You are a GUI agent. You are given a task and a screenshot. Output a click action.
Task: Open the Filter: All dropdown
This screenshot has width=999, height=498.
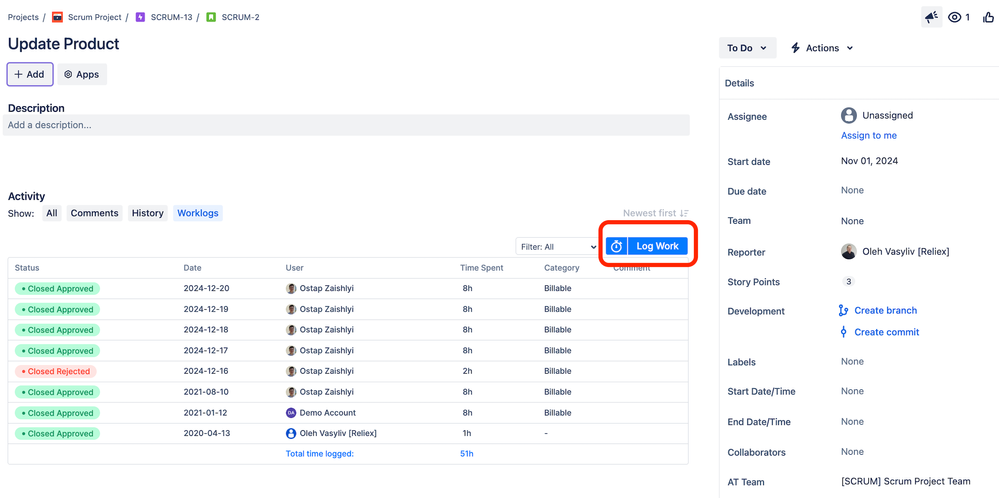click(557, 246)
